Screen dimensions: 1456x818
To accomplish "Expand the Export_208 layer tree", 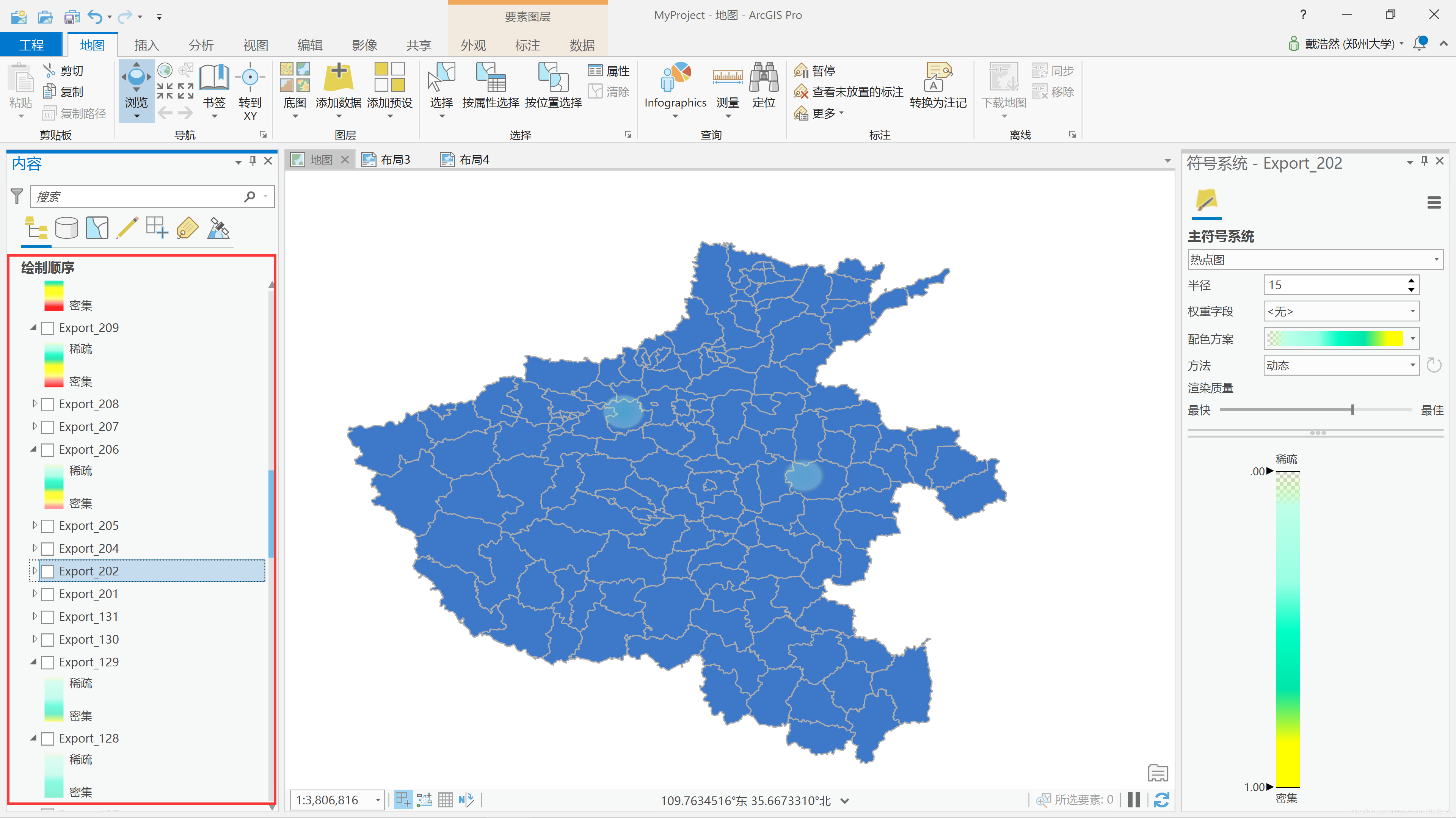I will [x=35, y=404].
